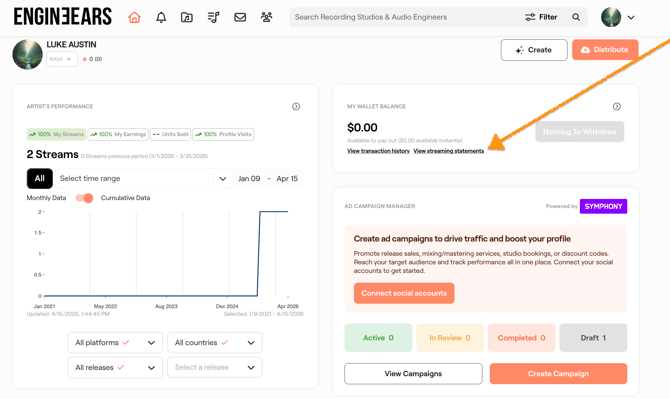Screen dimensions: 670x399
Task: Click the Nothing To Withdraw button
Action: coord(579,132)
